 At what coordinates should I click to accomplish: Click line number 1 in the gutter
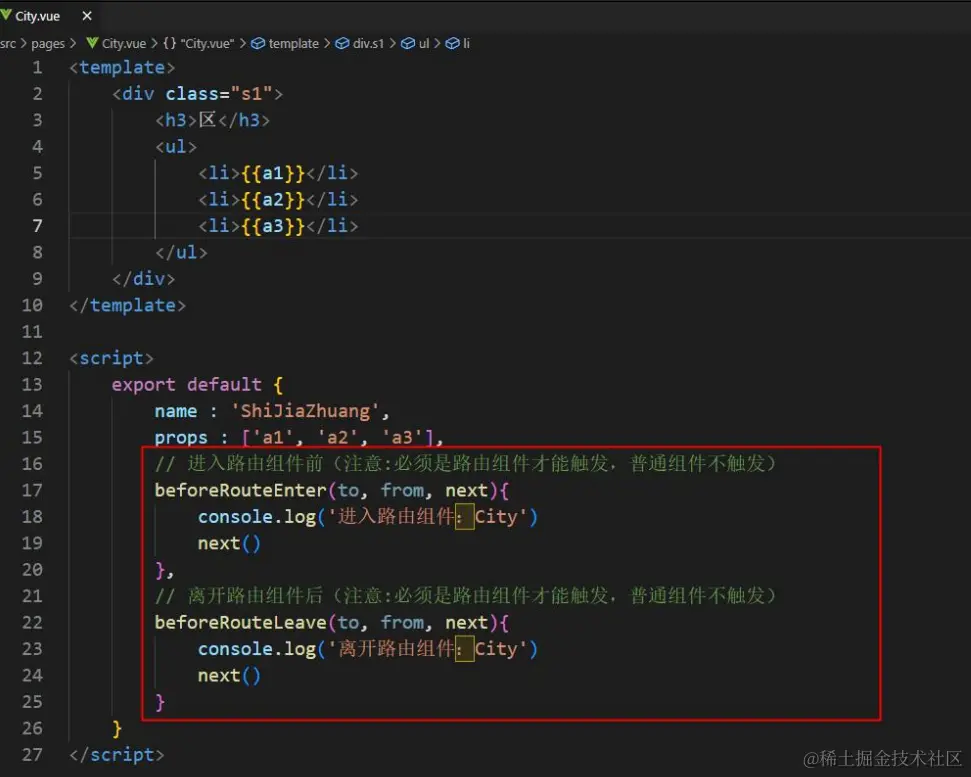point(37,67)
